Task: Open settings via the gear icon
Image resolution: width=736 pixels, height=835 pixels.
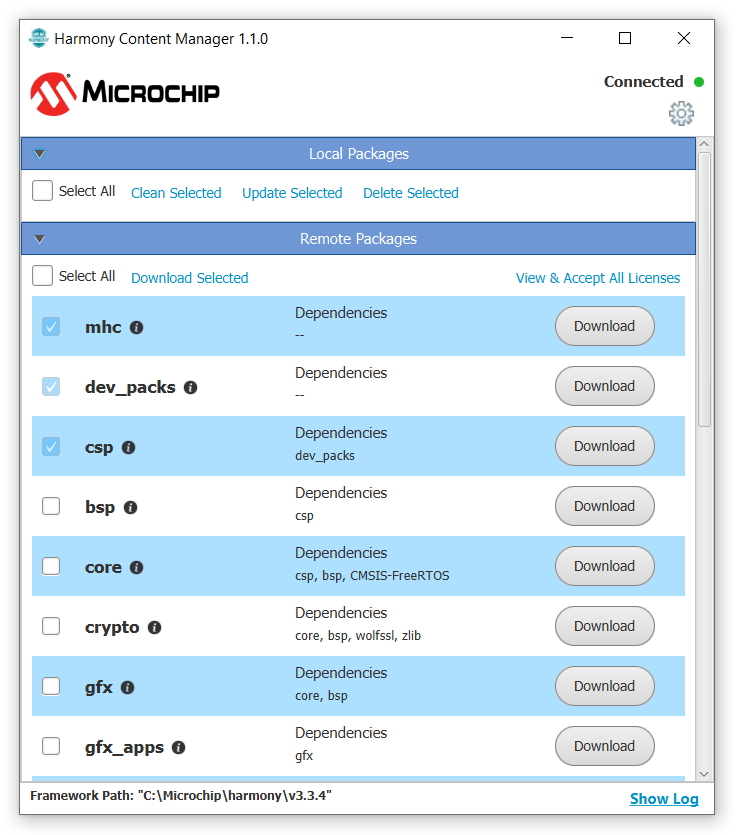Action: [x=681, y=114]
